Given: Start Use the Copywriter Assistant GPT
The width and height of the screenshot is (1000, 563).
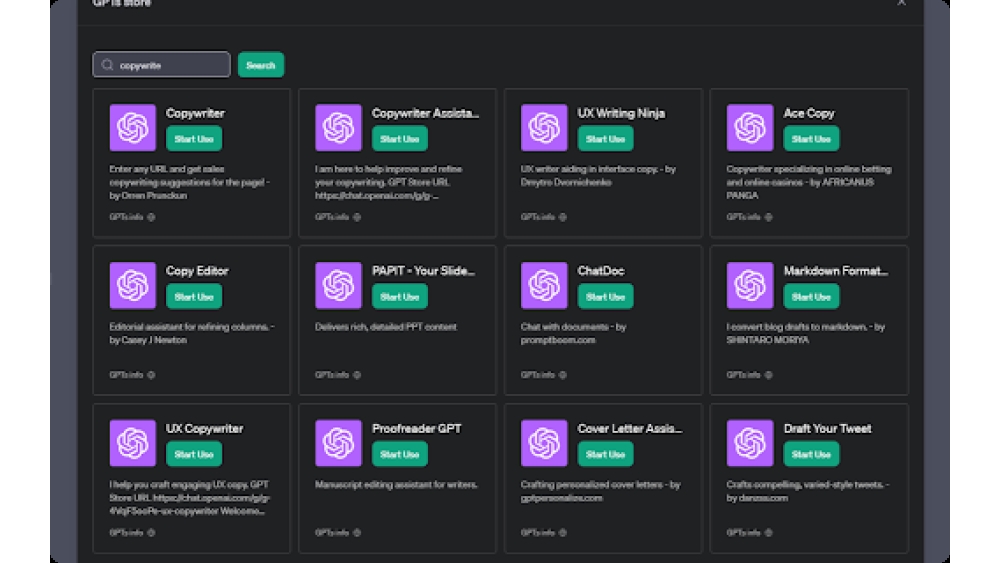Looking at the screenshot, I should [x=400, y=138].
